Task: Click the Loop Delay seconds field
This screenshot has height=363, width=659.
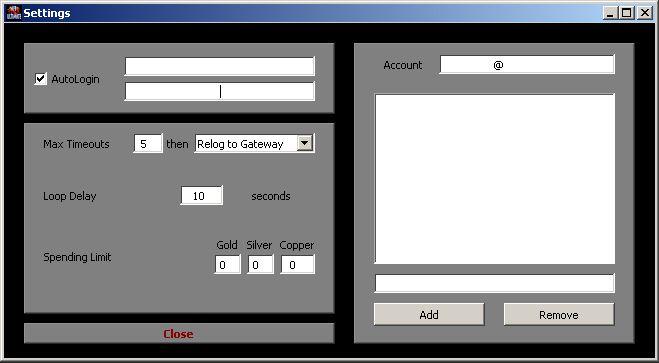Action: click(202, 196)
